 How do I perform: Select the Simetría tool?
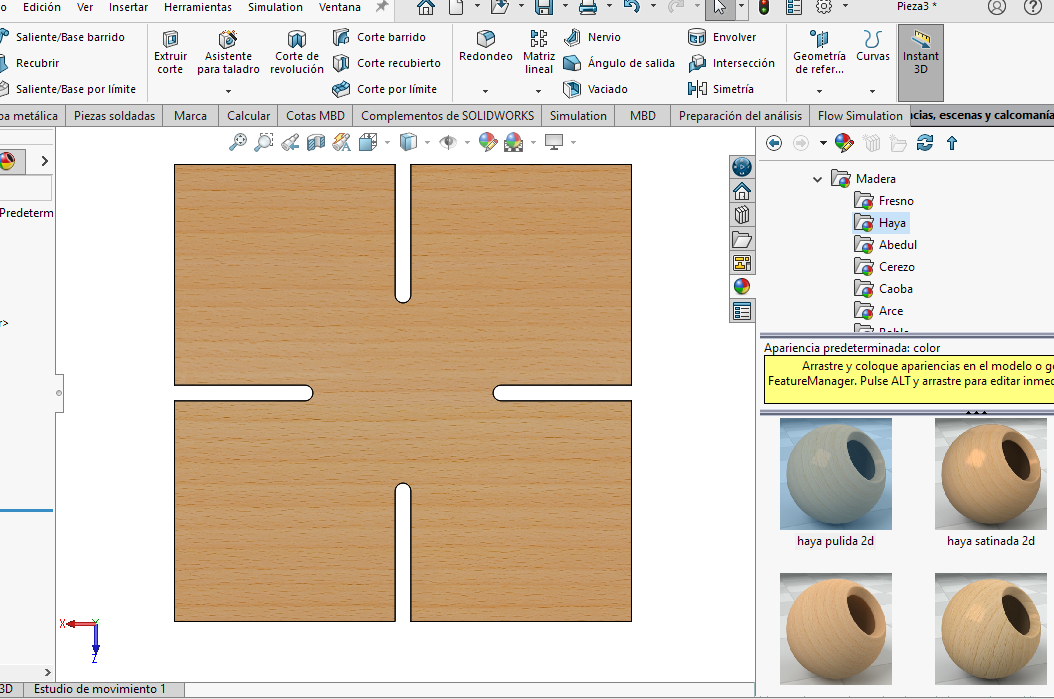tap(733, 89)
